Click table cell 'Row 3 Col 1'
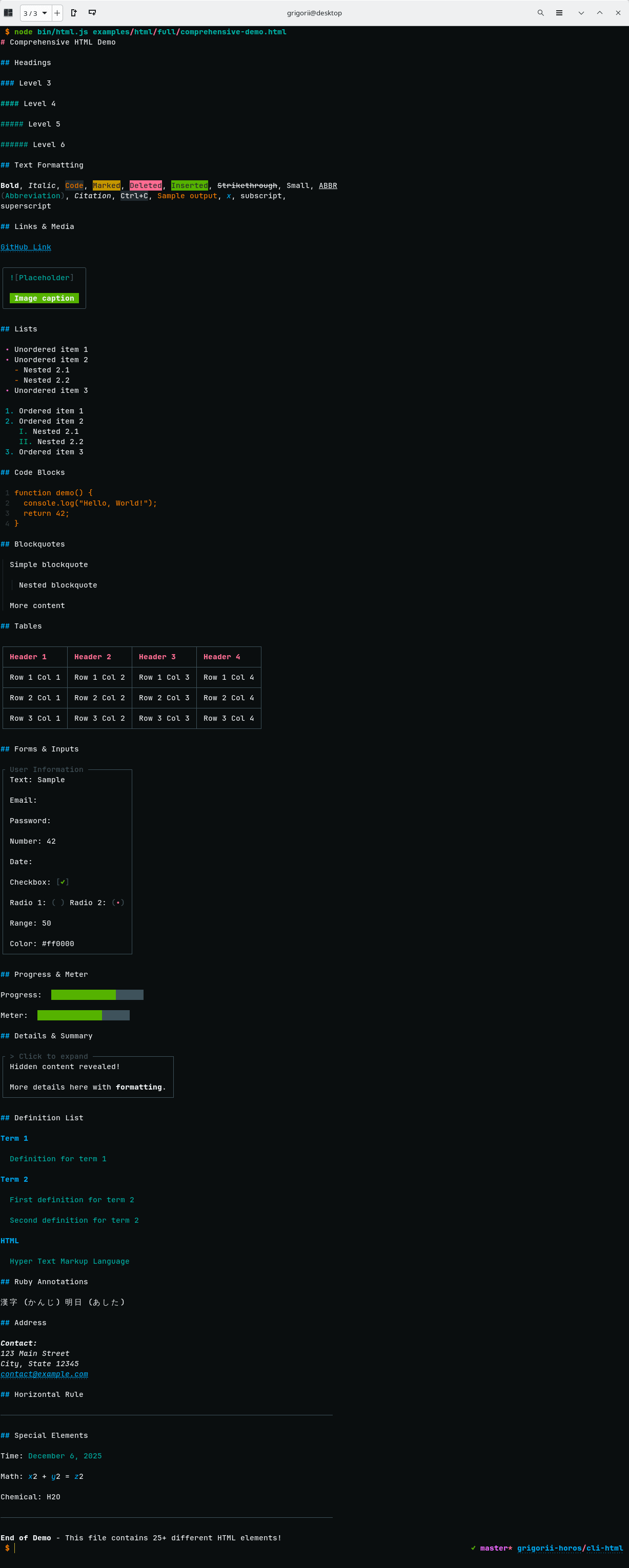This screenshot has width=629, height=1568. pyautogui.click(x=35, y=718)
